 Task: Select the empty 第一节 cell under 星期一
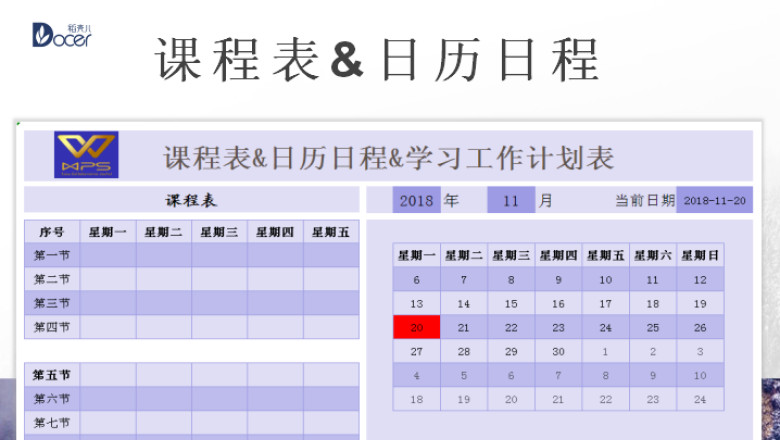(107, 255)
